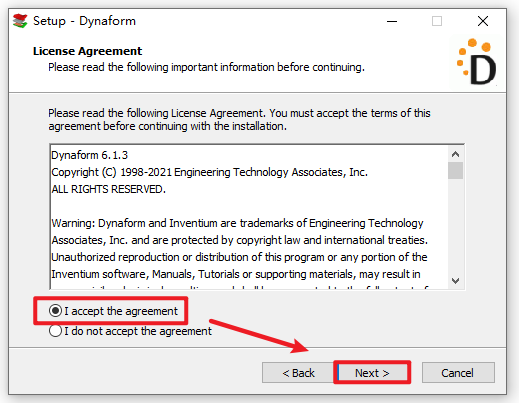Screen dimensions: 519x403
Task: Click the greyed-out maximize window button
Action: coord(437,21)
